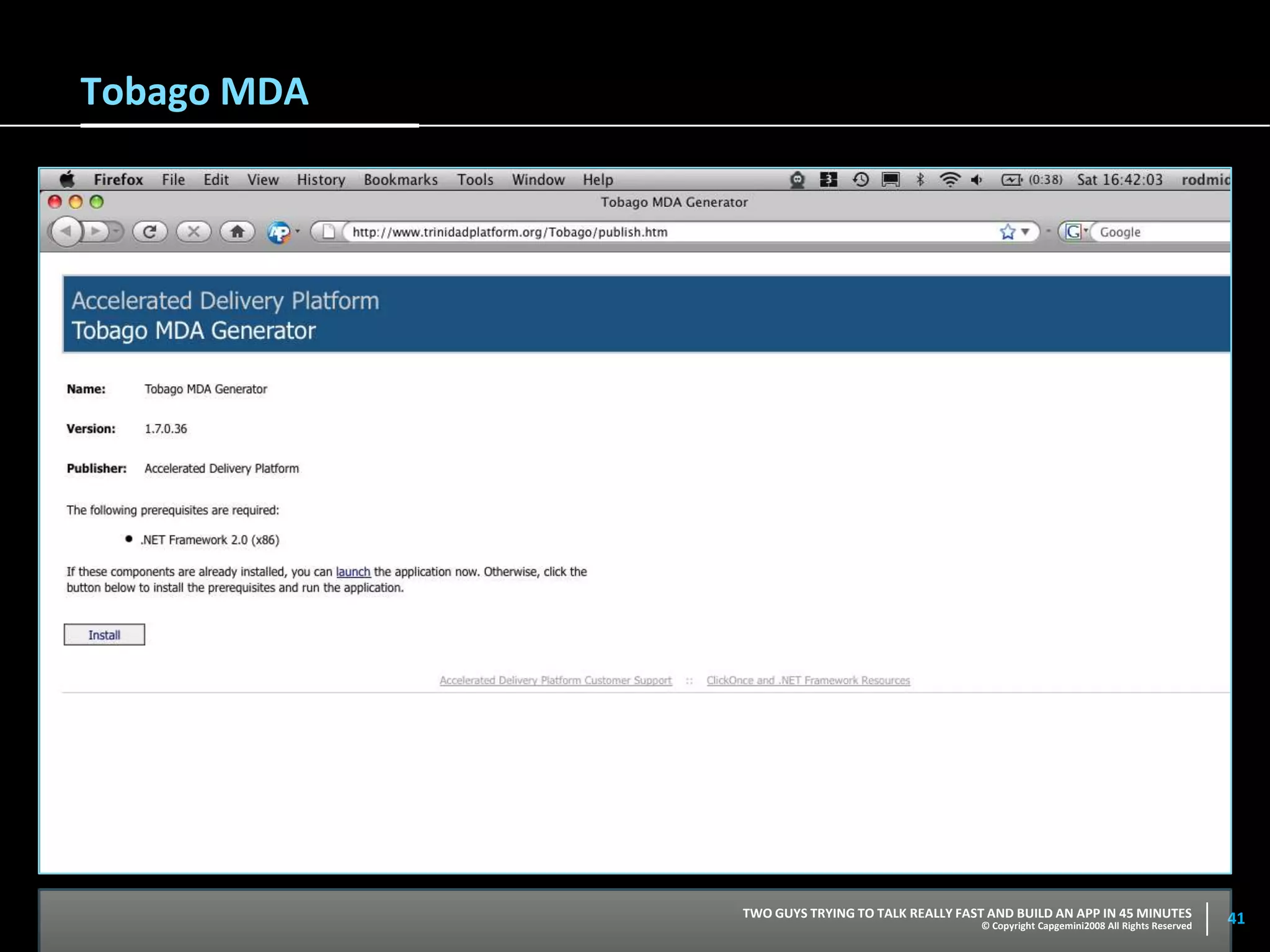Click the Tobago MDA Generator banner heading
This screenshot has height=952, width=1270.
click(193, 331)
